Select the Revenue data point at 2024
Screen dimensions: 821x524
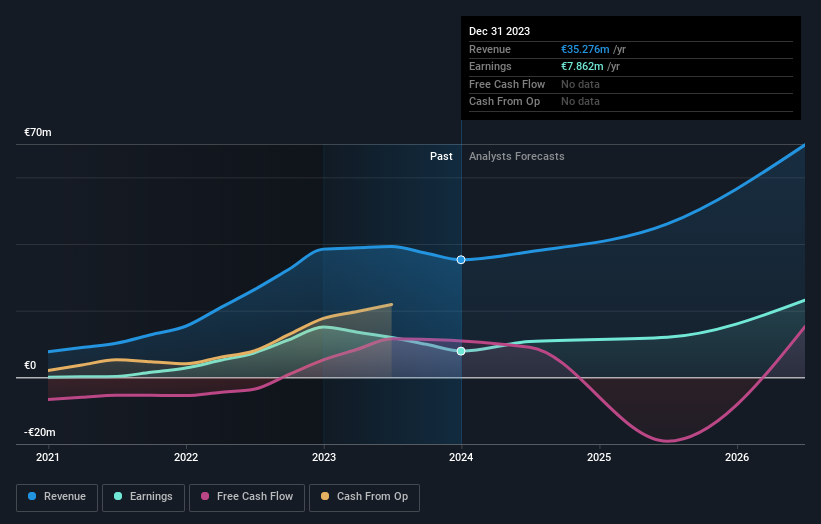[x=461, y=260]
